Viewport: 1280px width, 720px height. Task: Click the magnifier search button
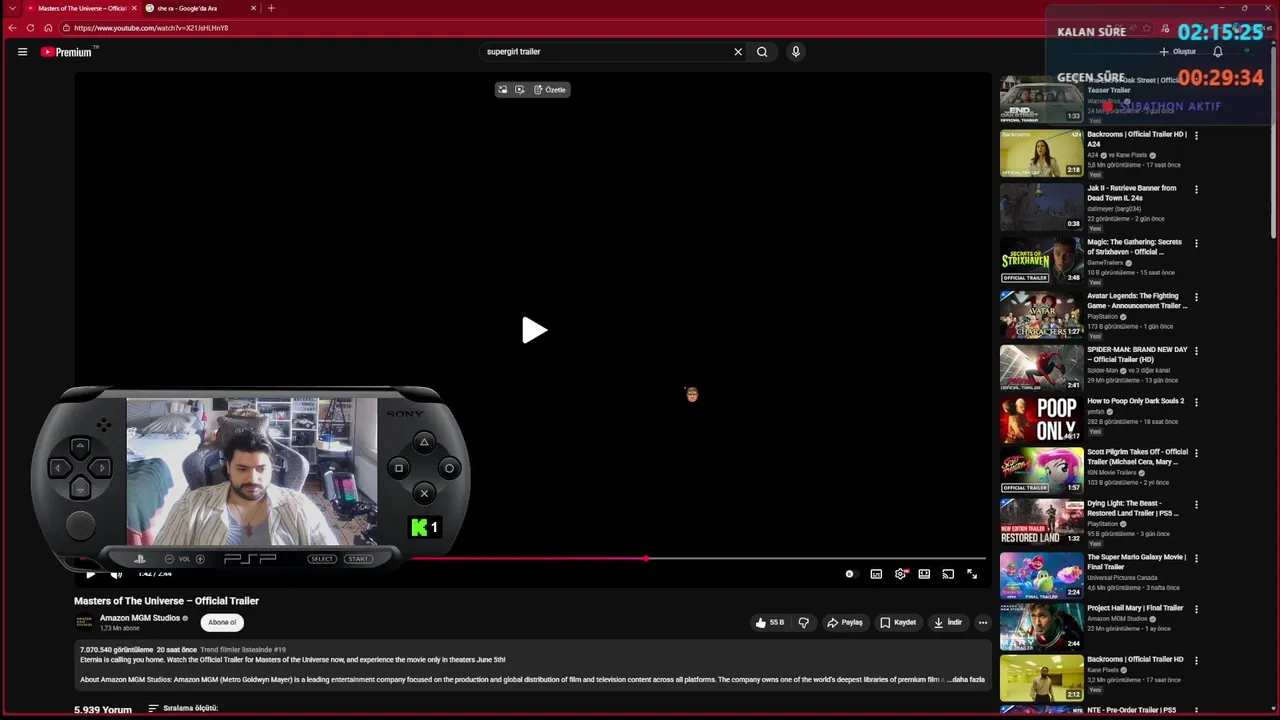762,52
